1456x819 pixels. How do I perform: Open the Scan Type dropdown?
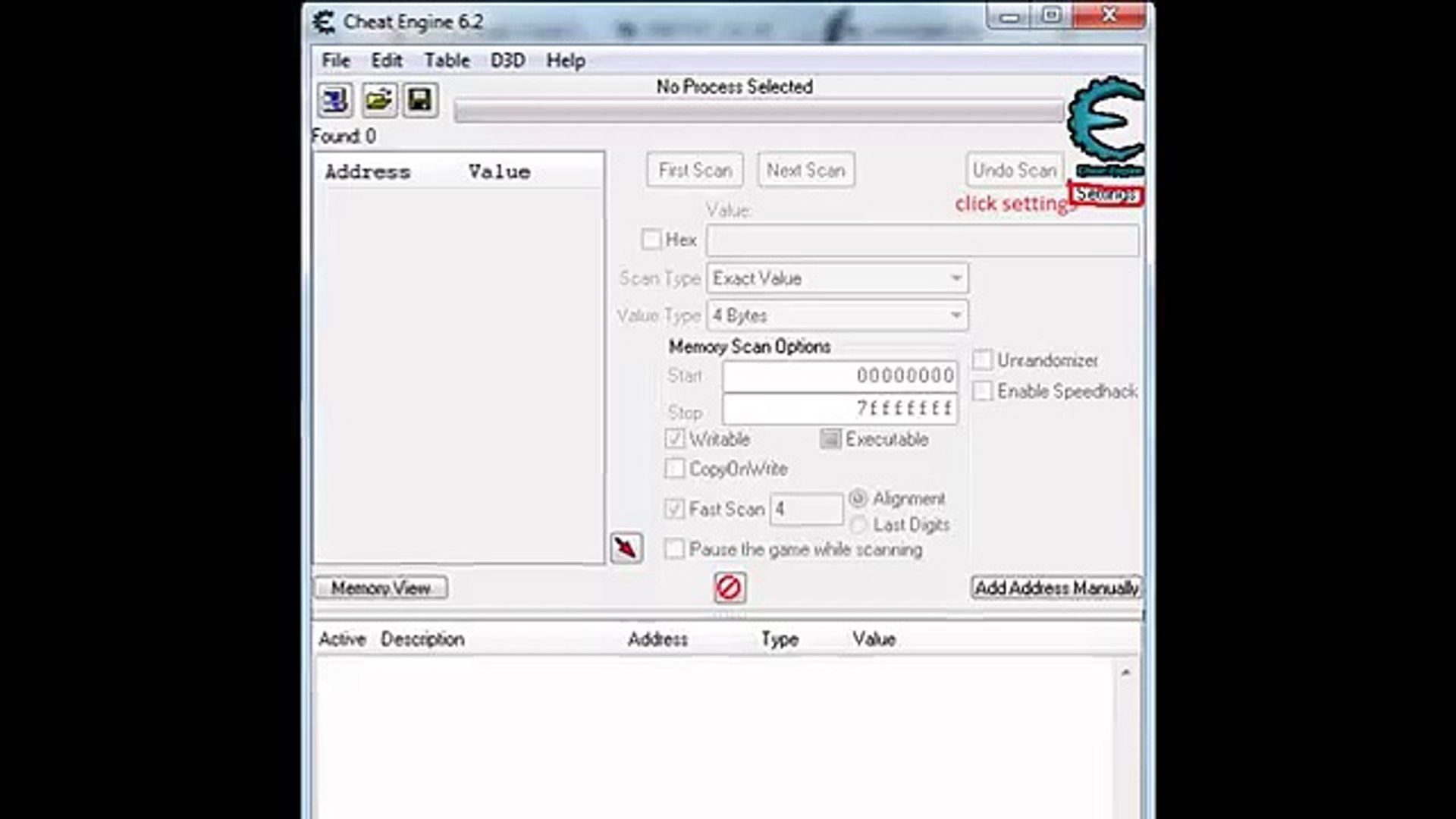coord(837,278)
